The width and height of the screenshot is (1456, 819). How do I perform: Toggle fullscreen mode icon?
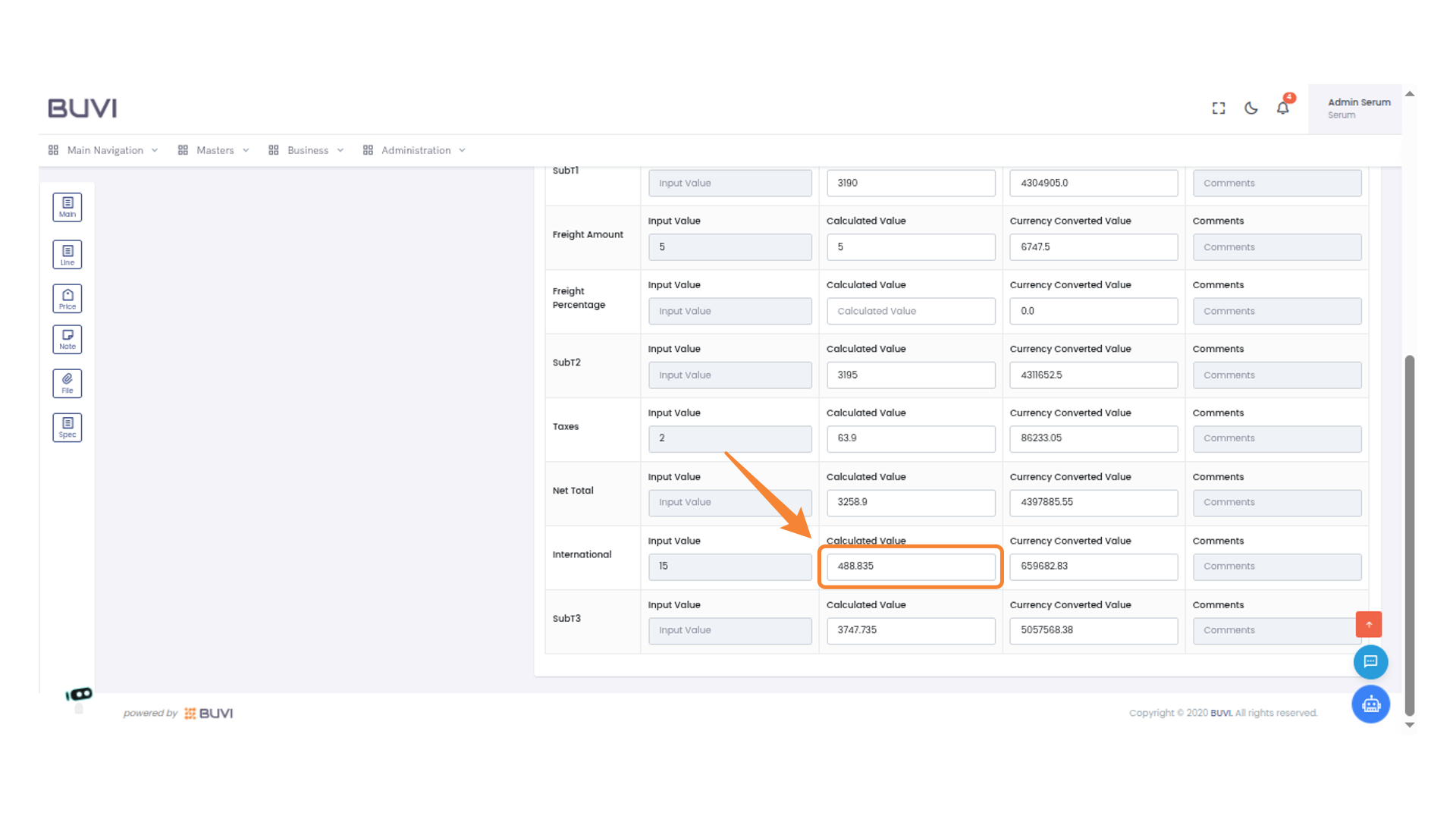coord(1219,108)
